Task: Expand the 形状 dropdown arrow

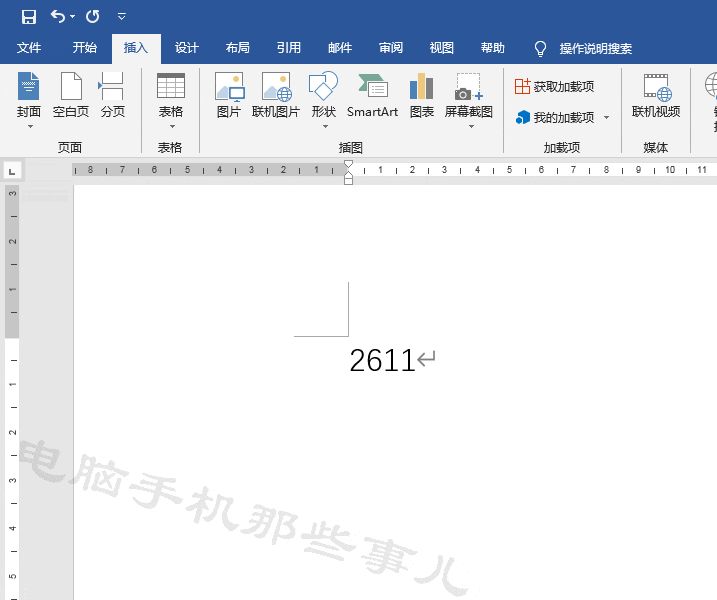Action: click(x=325, y=127)
